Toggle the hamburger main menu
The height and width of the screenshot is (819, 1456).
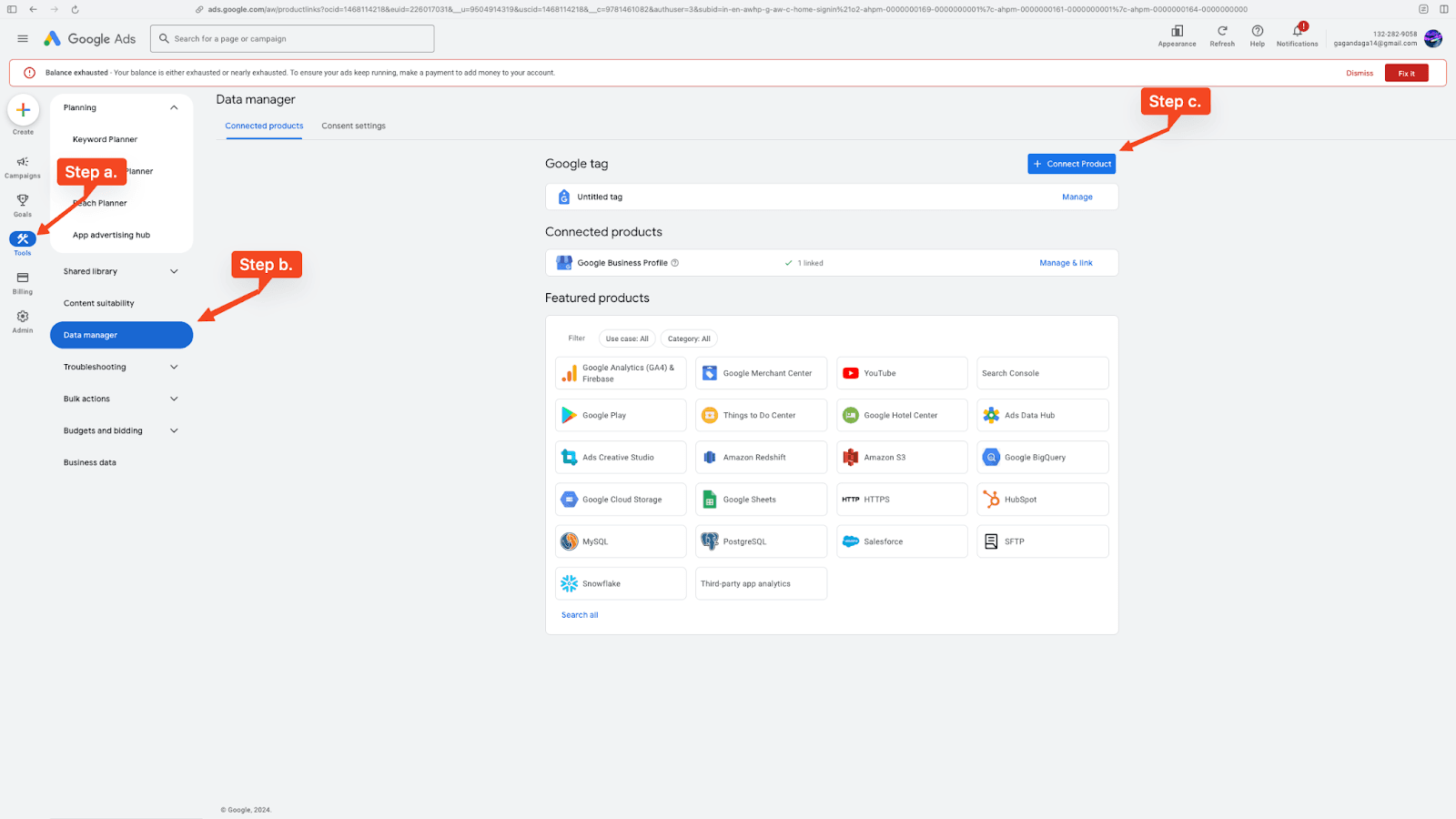pos(23,39)
